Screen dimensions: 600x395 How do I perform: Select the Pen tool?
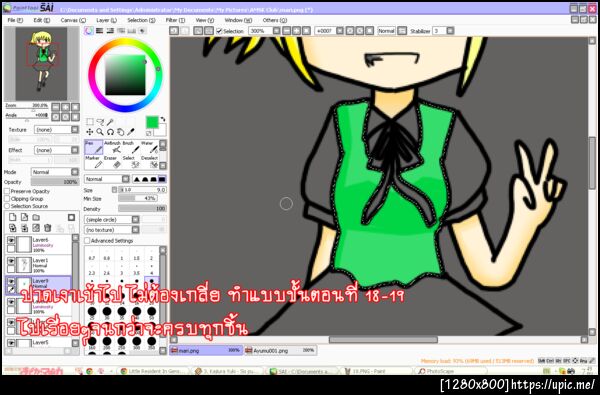coord(94,147)
